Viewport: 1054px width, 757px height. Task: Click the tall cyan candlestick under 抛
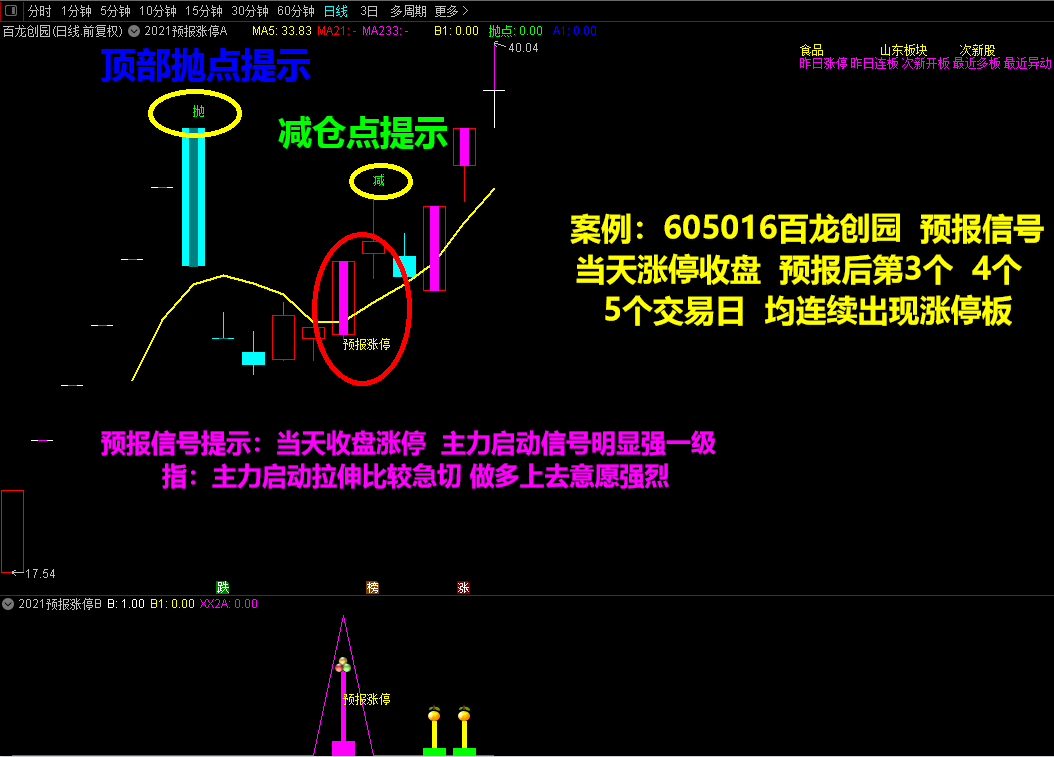pyautogui.click(x=194, y=197)
